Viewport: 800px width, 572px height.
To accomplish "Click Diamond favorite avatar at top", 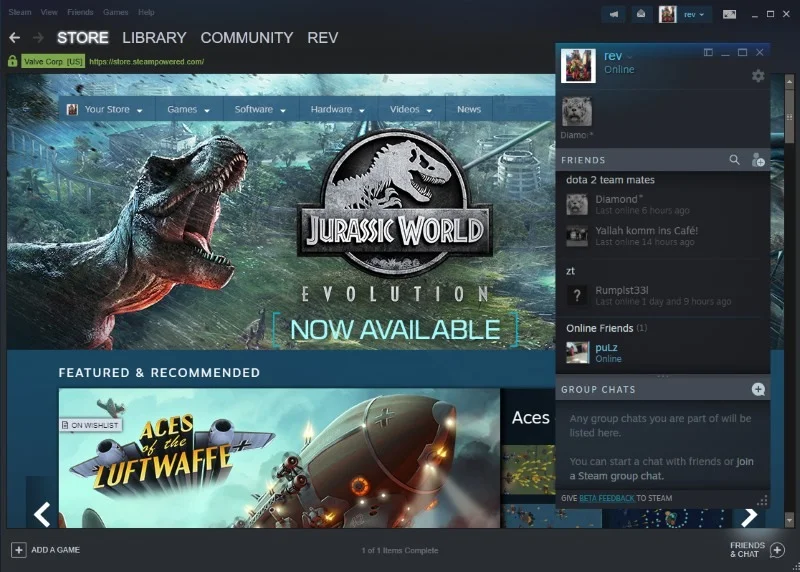I will coord(577,111).
